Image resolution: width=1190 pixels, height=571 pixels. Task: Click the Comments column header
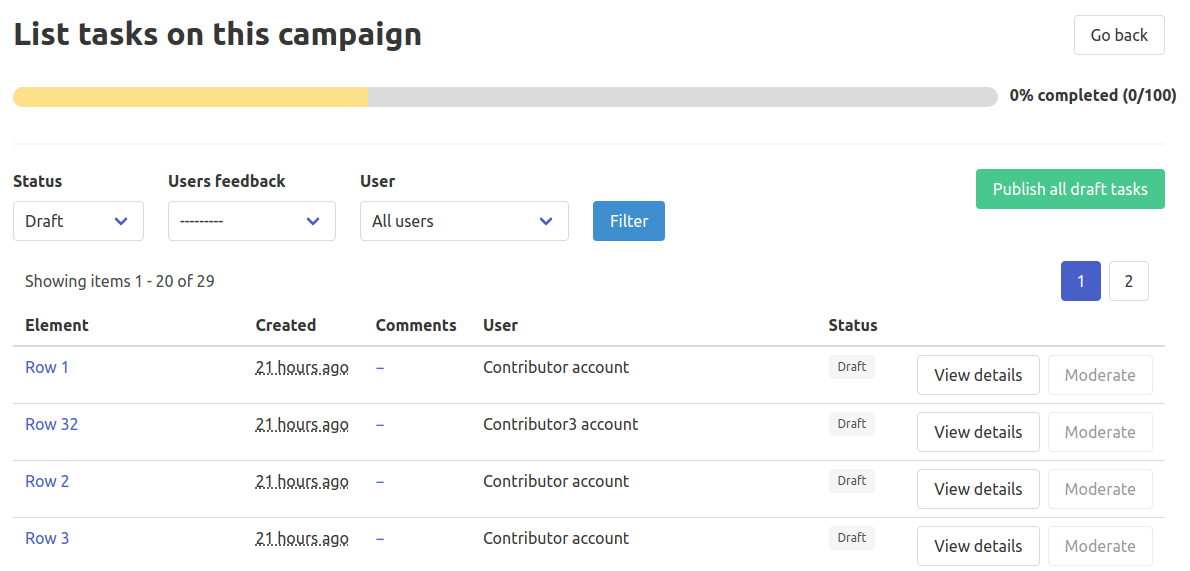(416, 325)
